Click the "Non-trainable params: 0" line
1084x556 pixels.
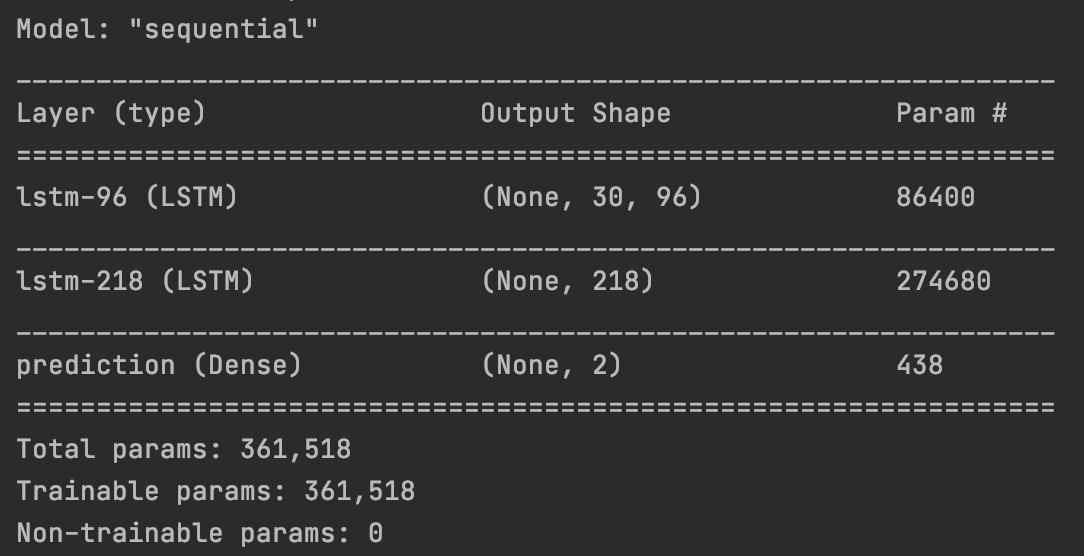click(200, 533)
